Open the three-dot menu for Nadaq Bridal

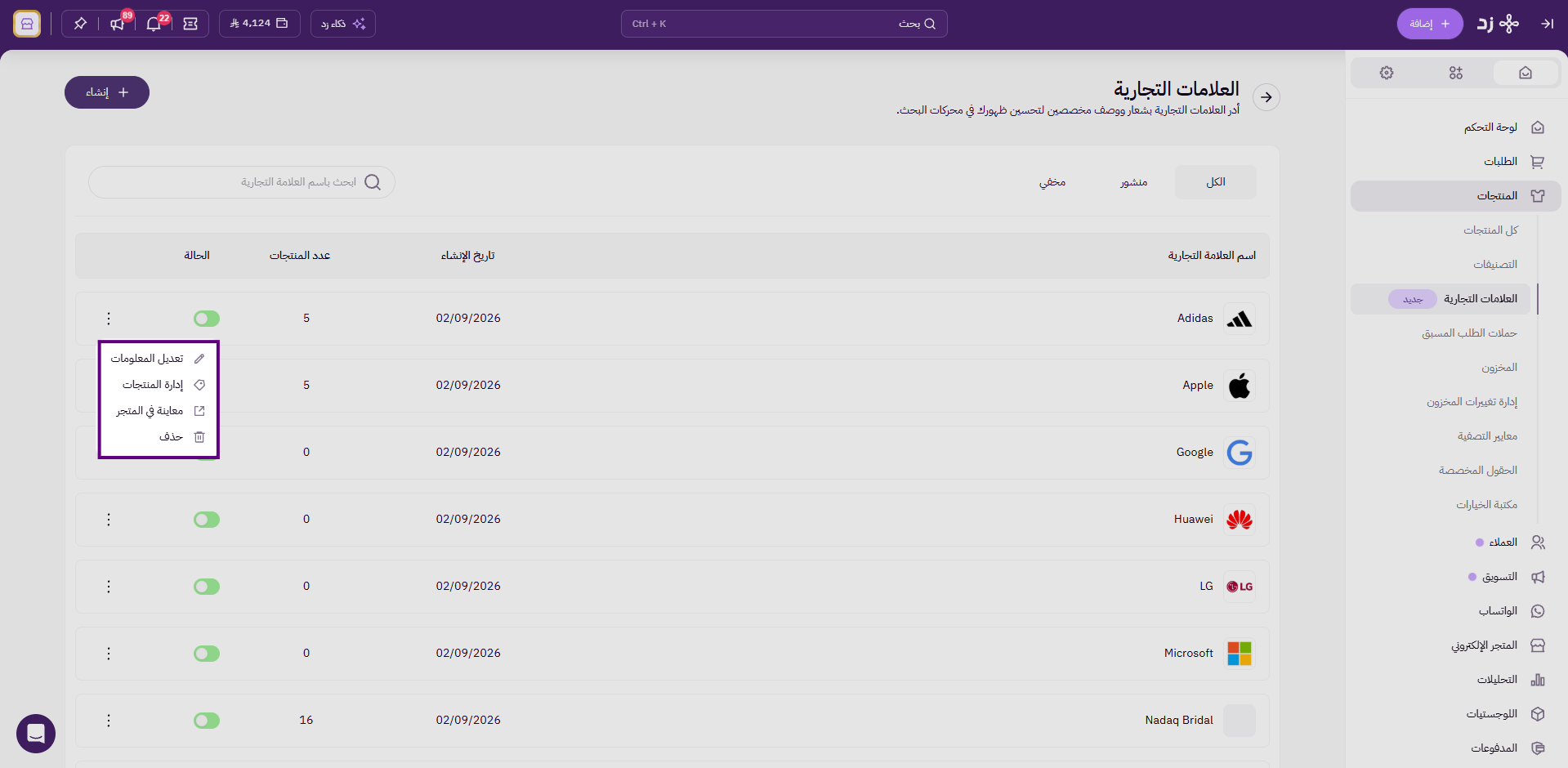[x=109, y=721]
